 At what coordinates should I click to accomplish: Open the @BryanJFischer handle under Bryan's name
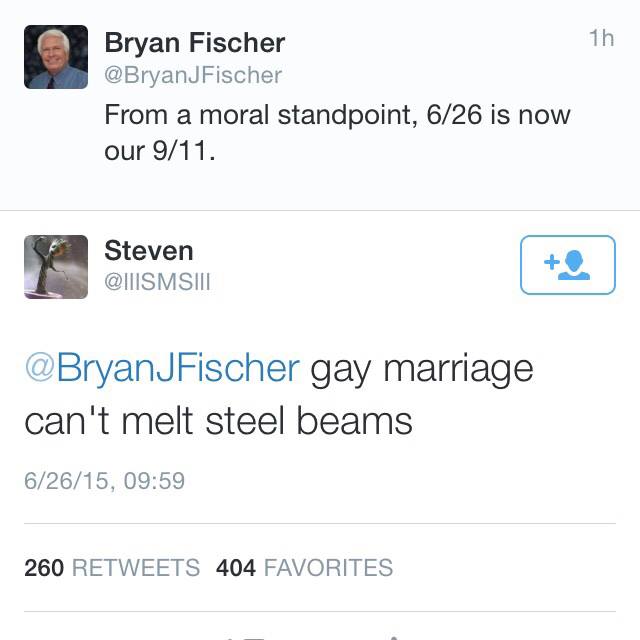(193, 75)
